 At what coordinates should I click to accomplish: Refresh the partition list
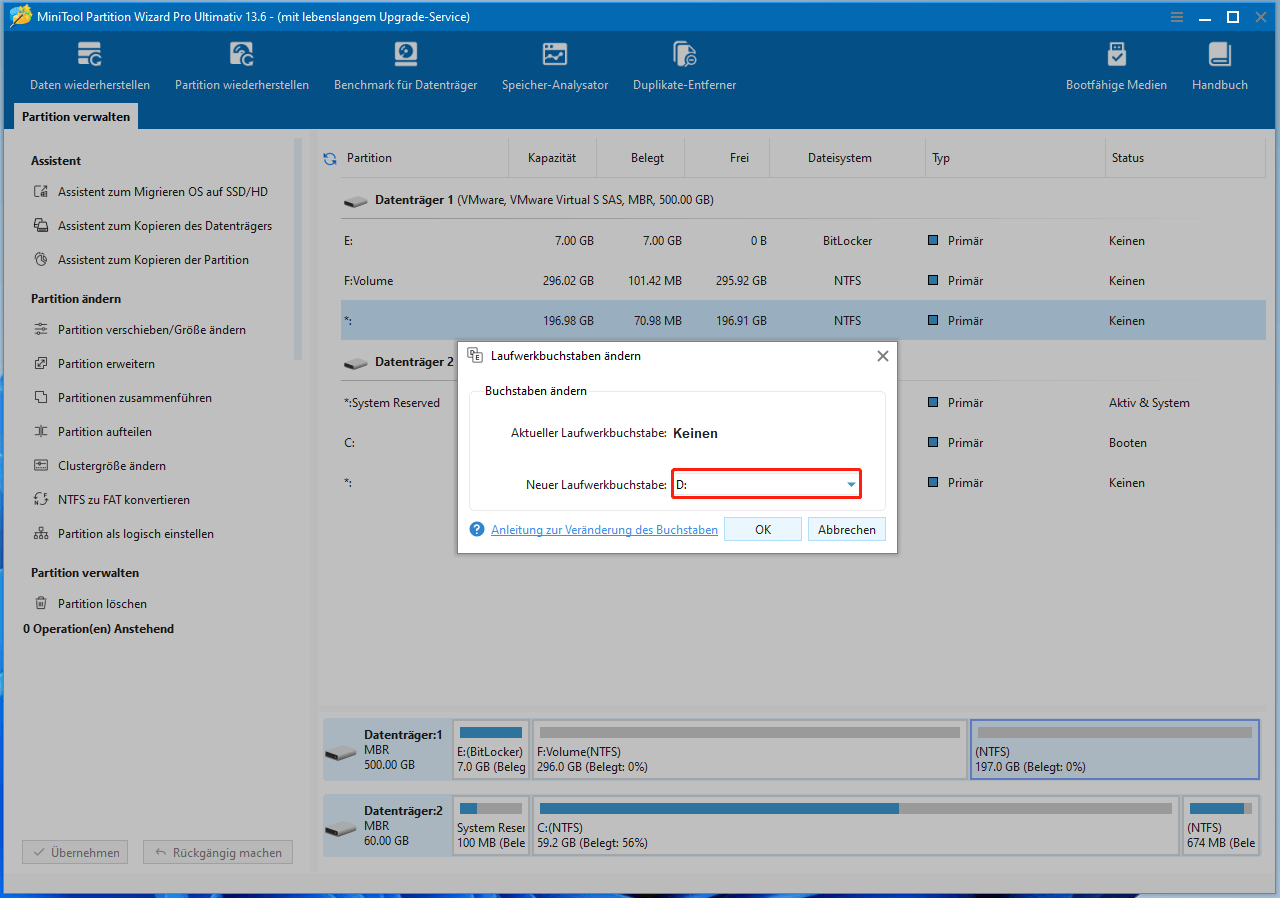(330, 158)
